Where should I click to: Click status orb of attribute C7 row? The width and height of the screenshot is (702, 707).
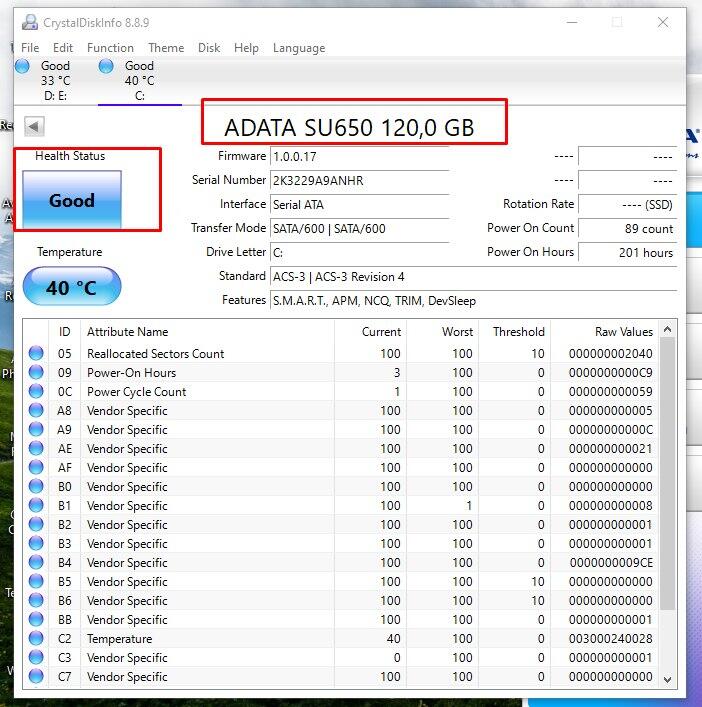click(x=36, y=676)
